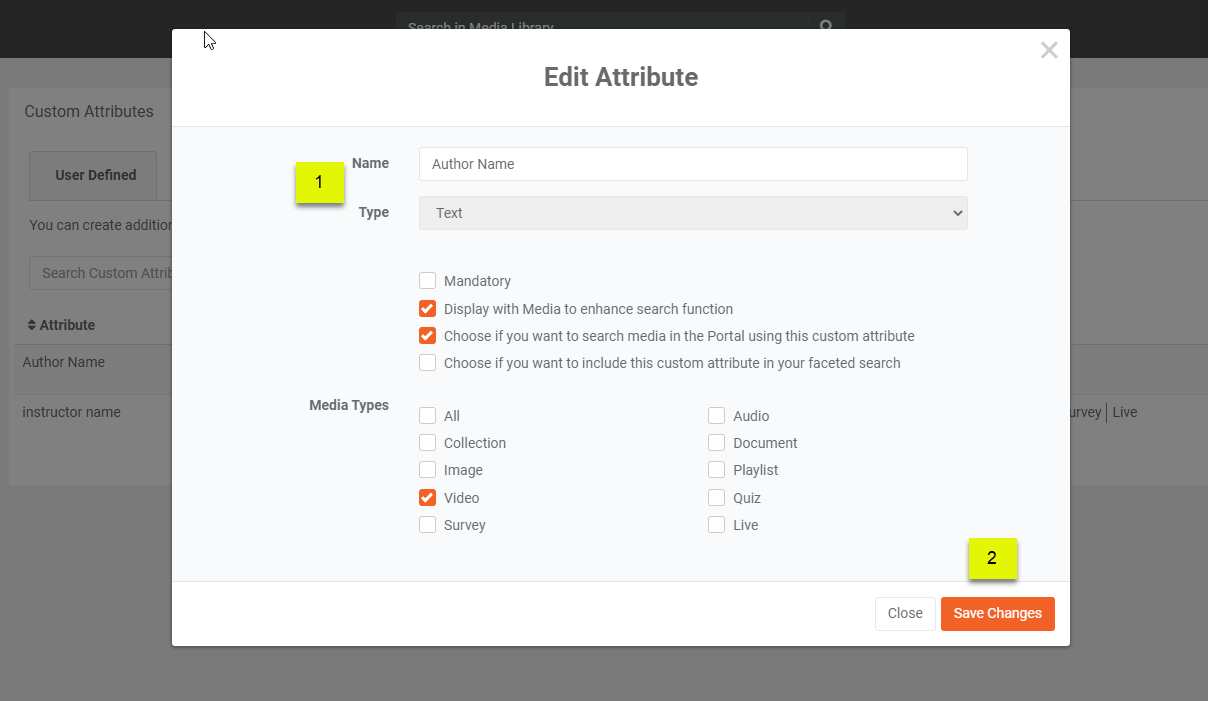The width and height of the screenshot is (1208, 701).
Task: Enable the Mandatory checkbox
Action: pyautogui.click(x=428, y=281)
